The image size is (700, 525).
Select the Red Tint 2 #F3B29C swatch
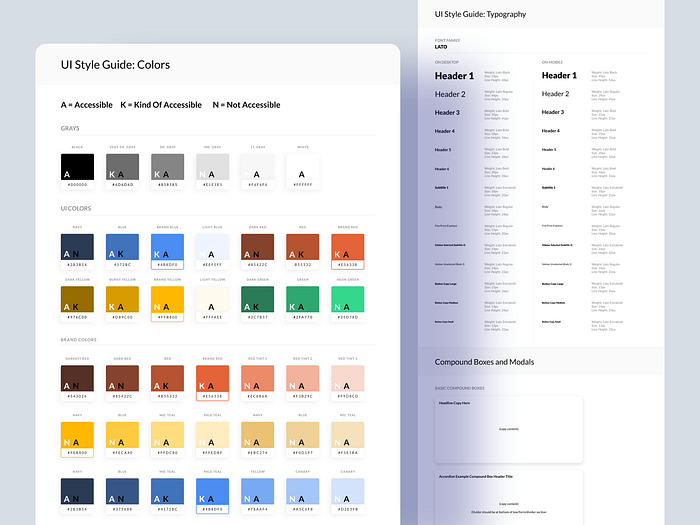click(303, 383)
